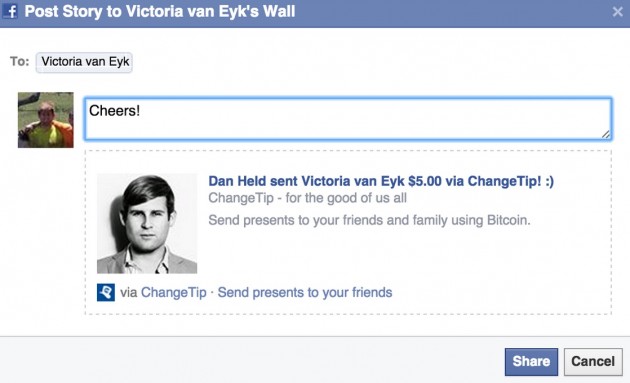Grab the message box resize handle

coord(606,134)
